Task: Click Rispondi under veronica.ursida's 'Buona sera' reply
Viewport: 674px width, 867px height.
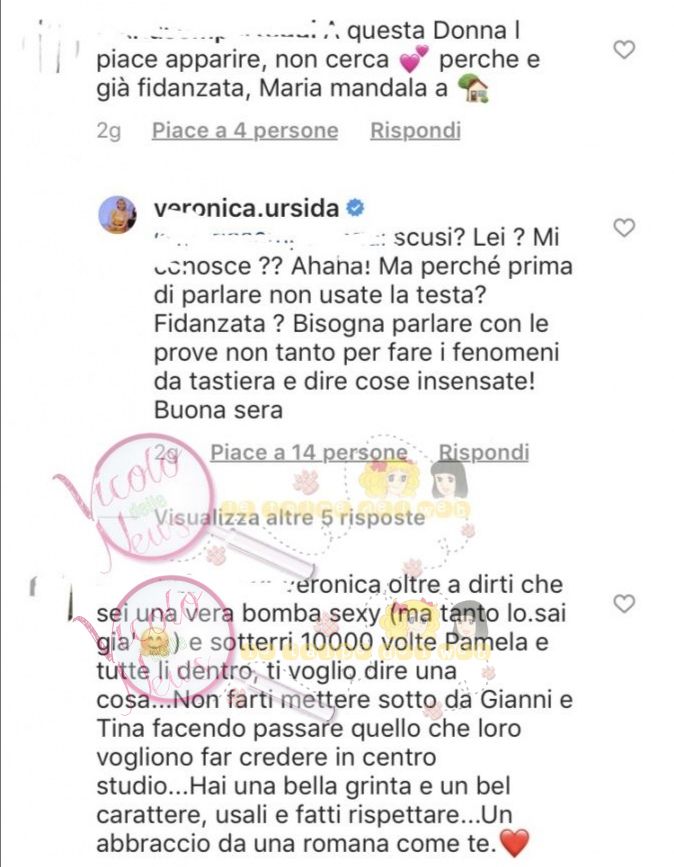Action: [484, 452]
